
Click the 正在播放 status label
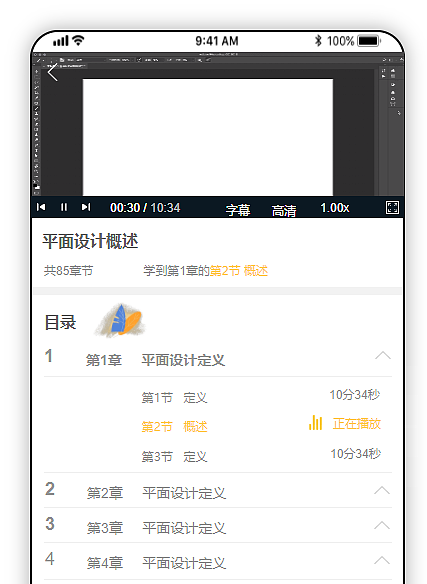357,423
